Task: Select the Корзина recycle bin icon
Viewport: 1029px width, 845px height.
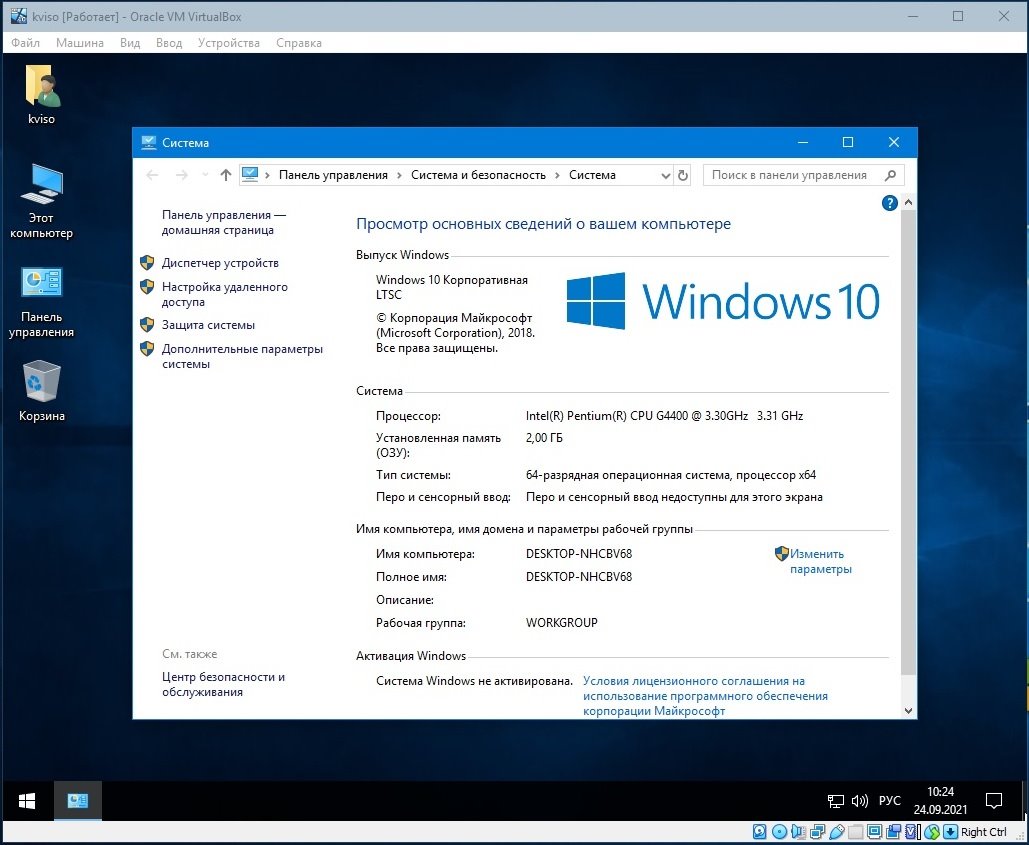Action: coord(41,390)
